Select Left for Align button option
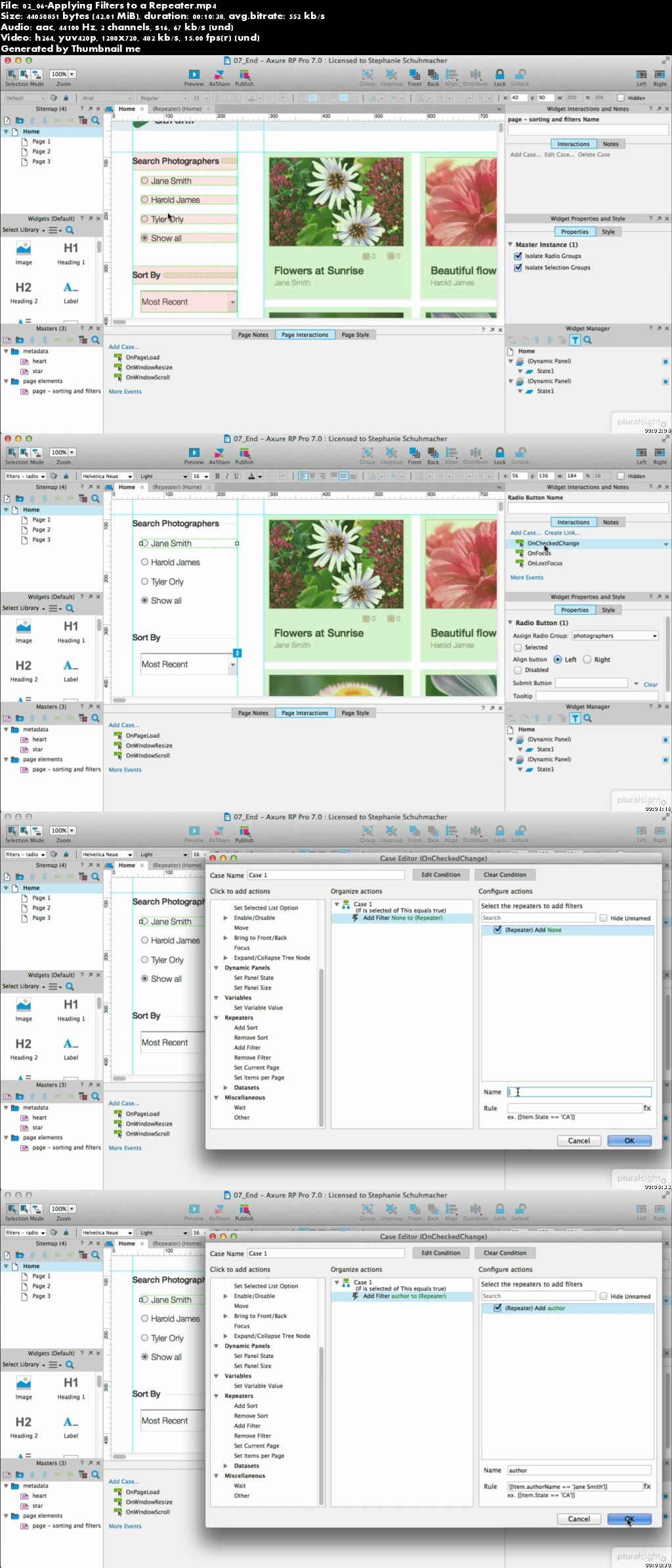672x1568 pixels. point(558,659)
